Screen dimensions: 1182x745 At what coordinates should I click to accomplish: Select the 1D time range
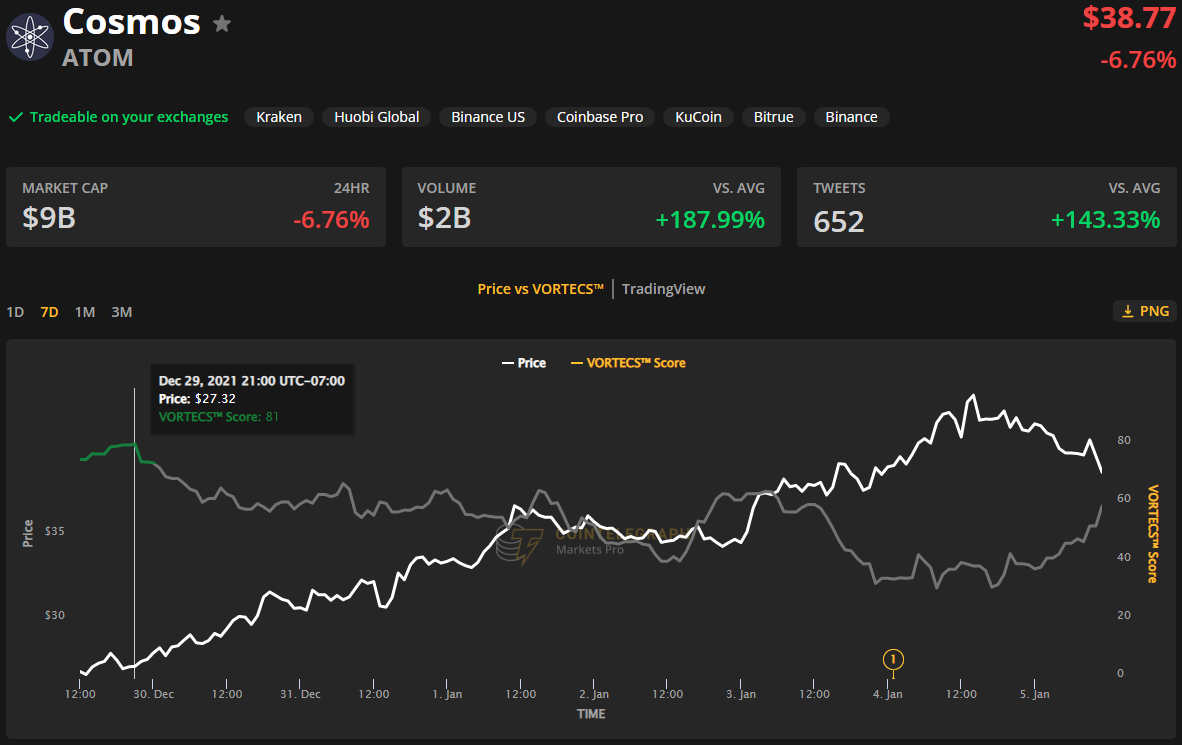pos(15,312)
